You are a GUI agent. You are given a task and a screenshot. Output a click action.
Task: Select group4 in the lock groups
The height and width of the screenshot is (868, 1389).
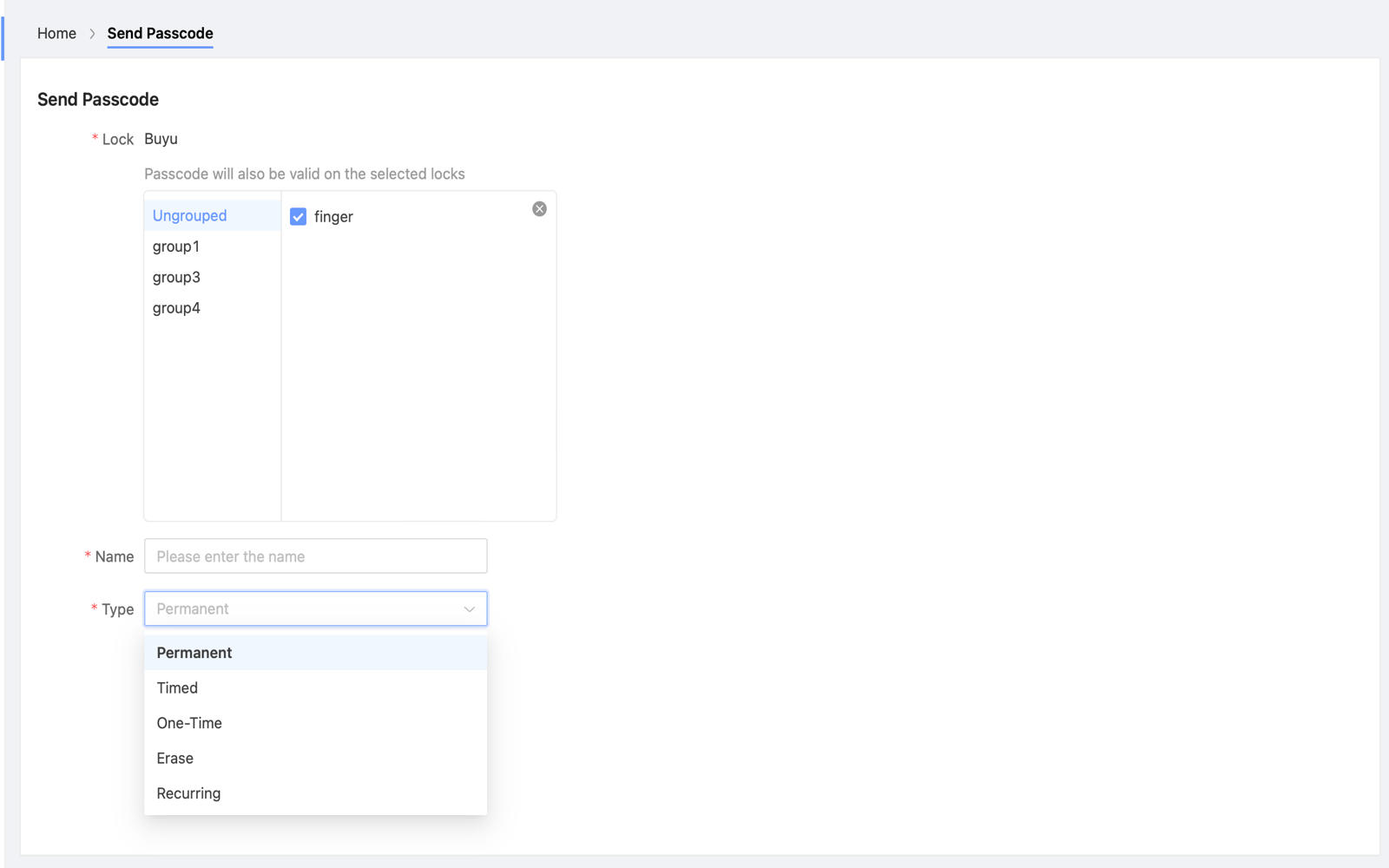tap(212, 308)
